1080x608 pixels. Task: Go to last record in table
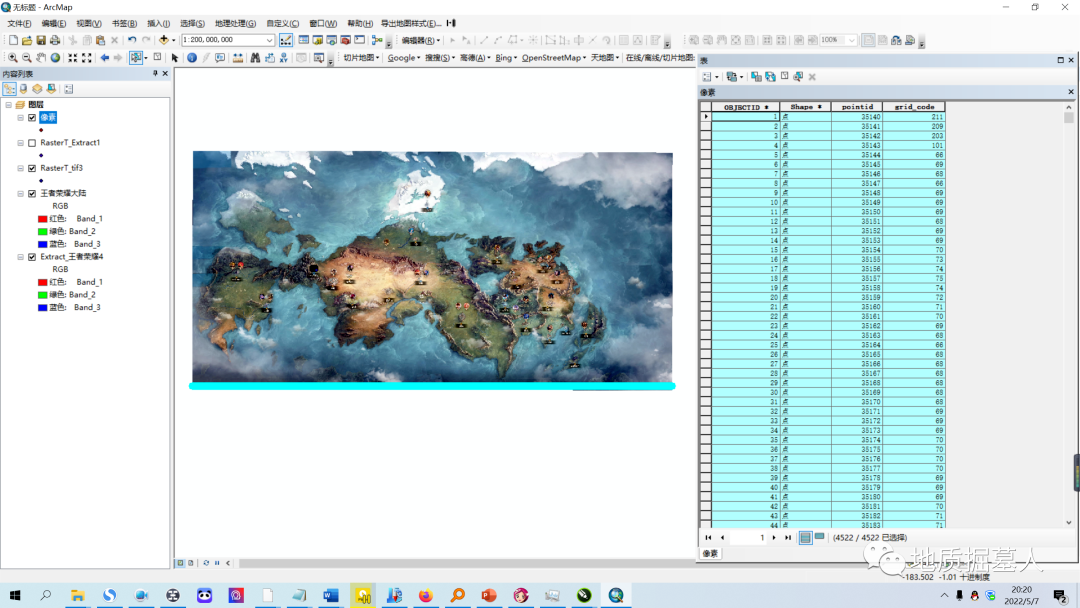pyautogui.click(x=787, y=537)
